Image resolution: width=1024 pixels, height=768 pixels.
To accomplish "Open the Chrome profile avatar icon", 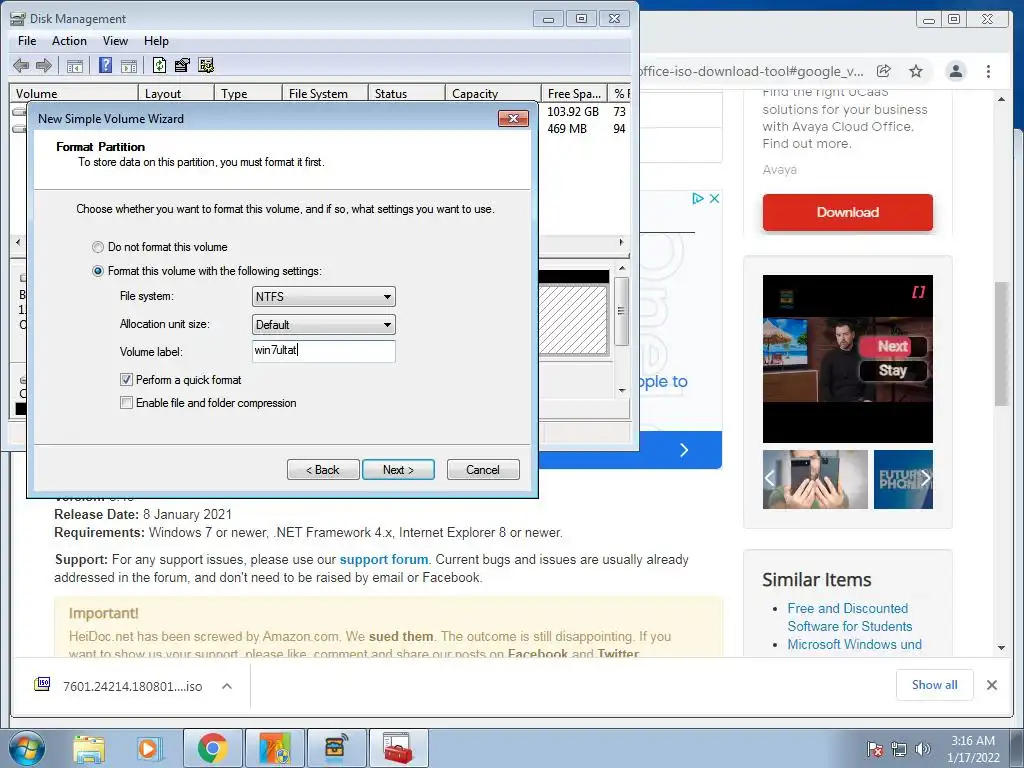I will click(x=955, y=71).
